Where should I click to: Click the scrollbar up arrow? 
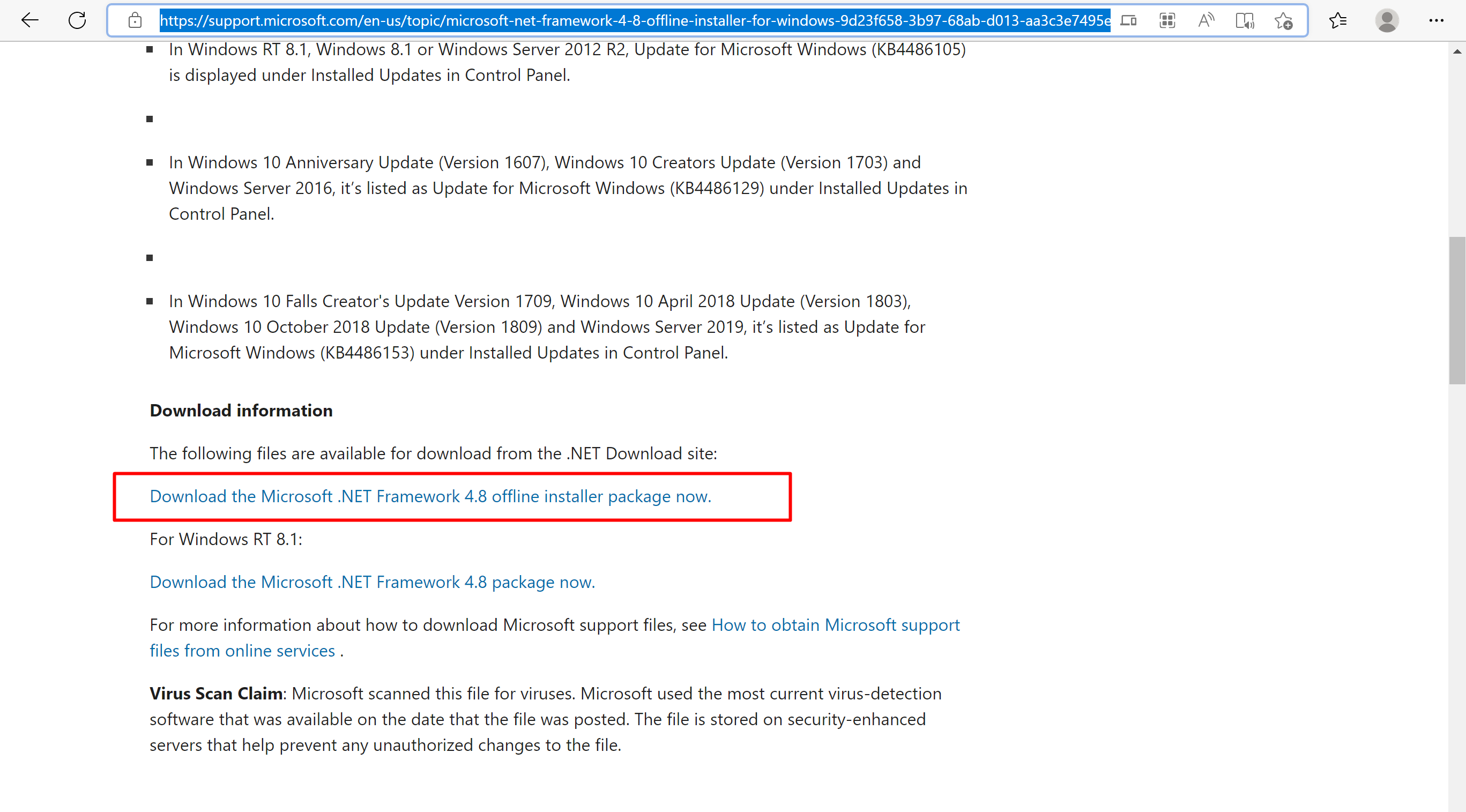point(1457,51)
